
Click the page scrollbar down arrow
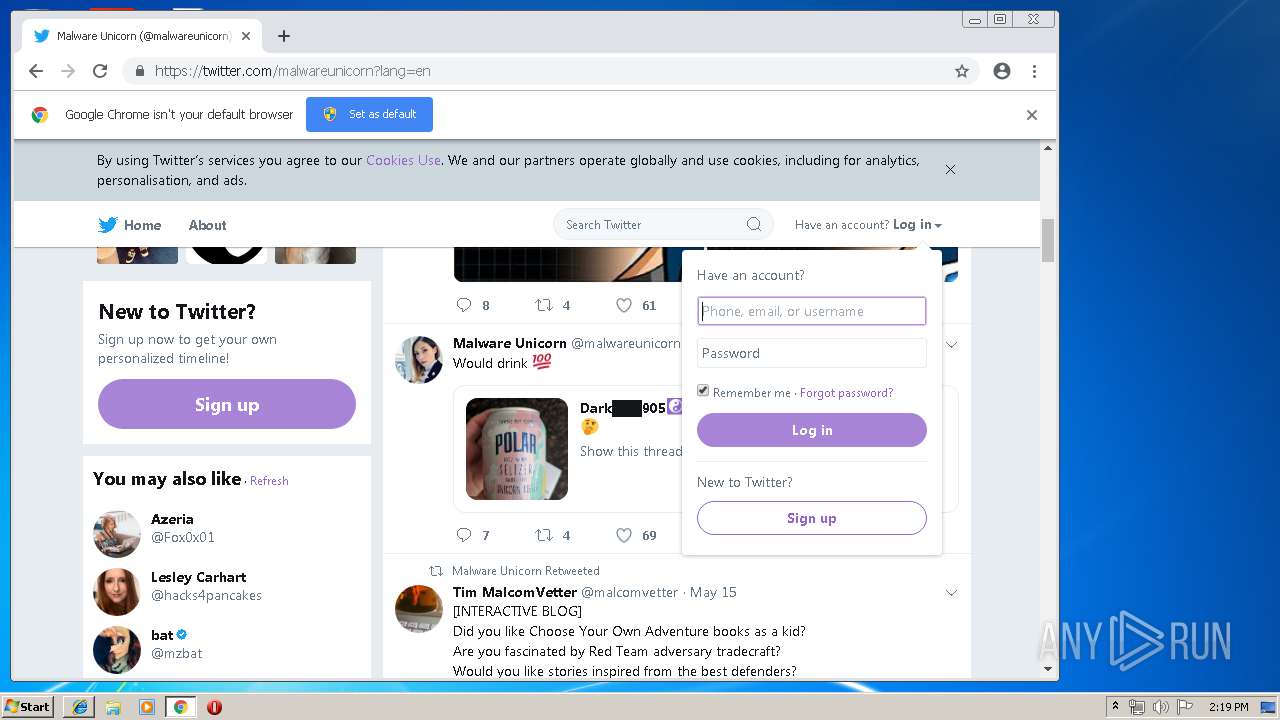tap(1048, 669)
